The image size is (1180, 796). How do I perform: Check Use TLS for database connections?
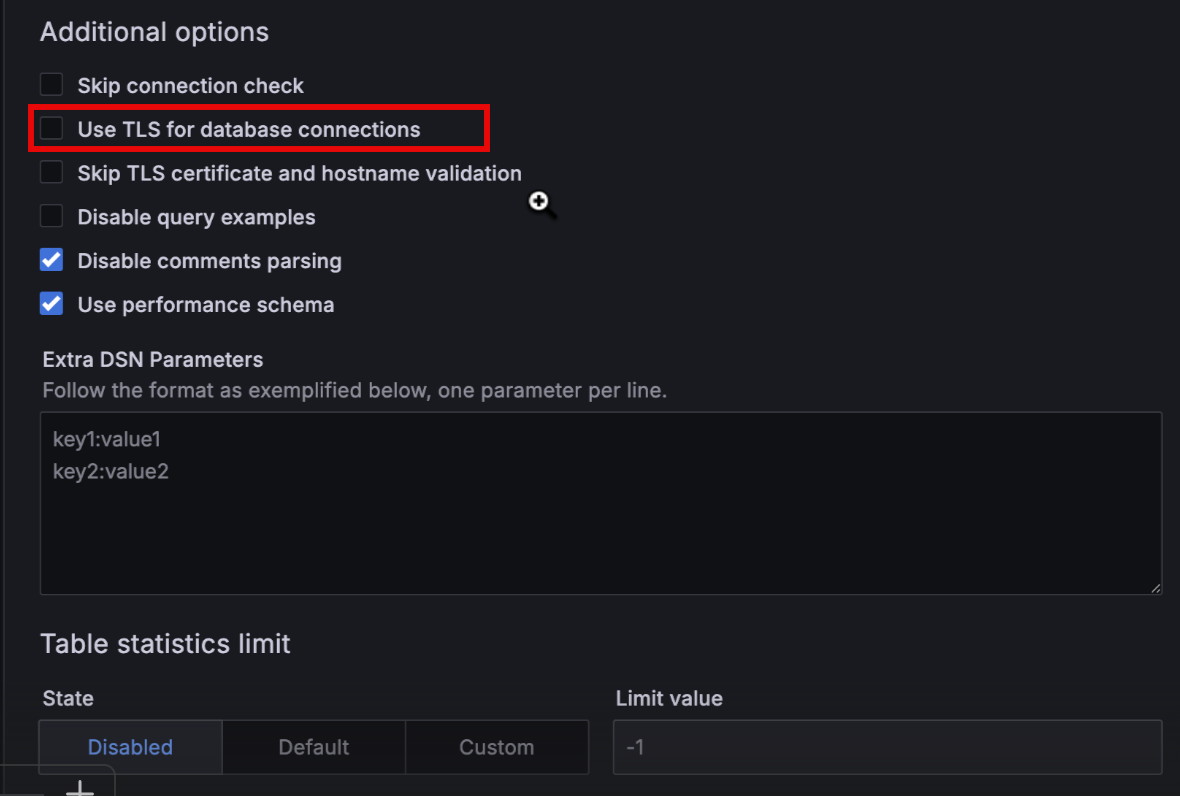[x=51, y=128]
